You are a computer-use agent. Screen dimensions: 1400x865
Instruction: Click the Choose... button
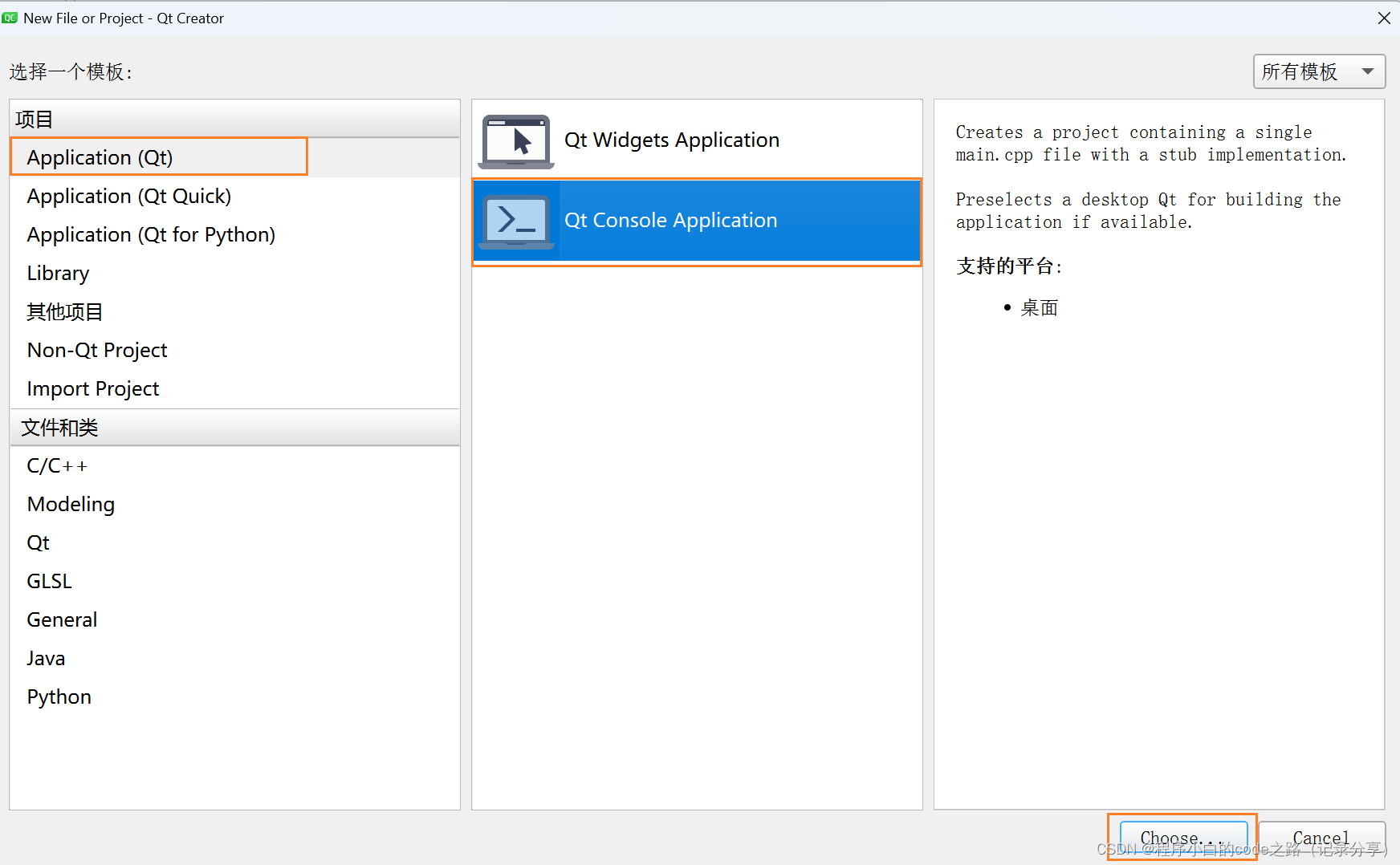[x=1183, y=839]
